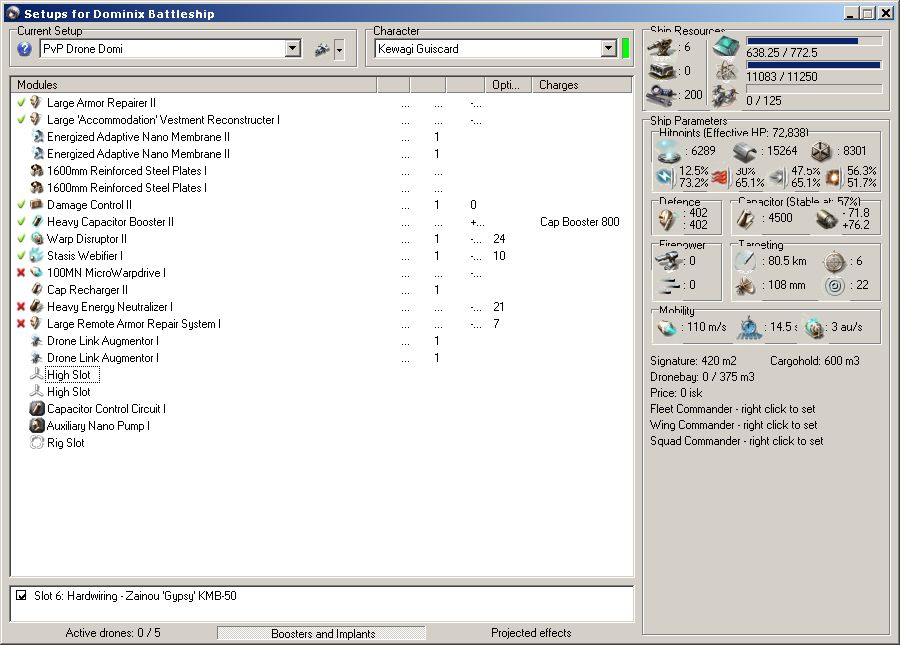
Task: Toggle Damage Control II active state
Action: [21, 205]
